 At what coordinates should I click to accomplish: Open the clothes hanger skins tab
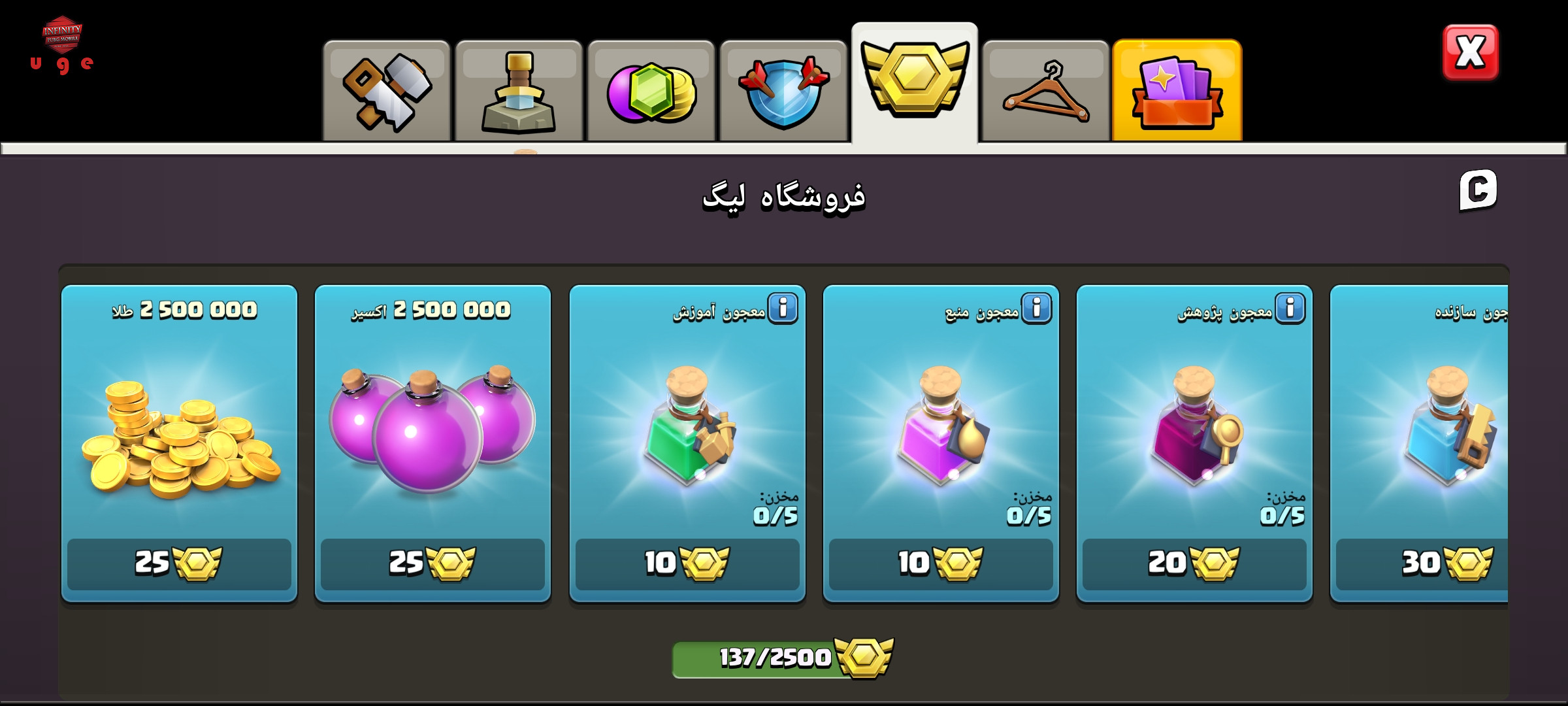click(x=1046, y=92)
